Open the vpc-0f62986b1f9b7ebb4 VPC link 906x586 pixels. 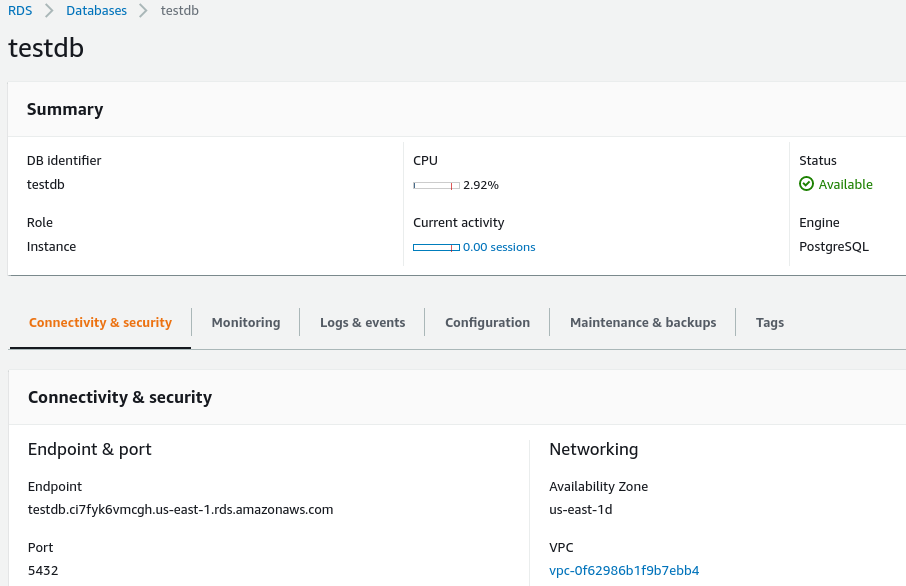tap(624, 571)
